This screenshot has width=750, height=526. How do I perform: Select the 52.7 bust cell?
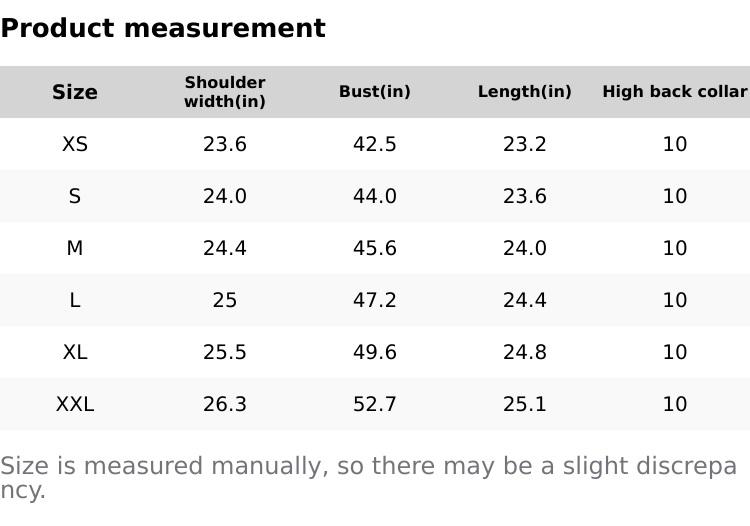pyautogui.click(x=375, y=404)
